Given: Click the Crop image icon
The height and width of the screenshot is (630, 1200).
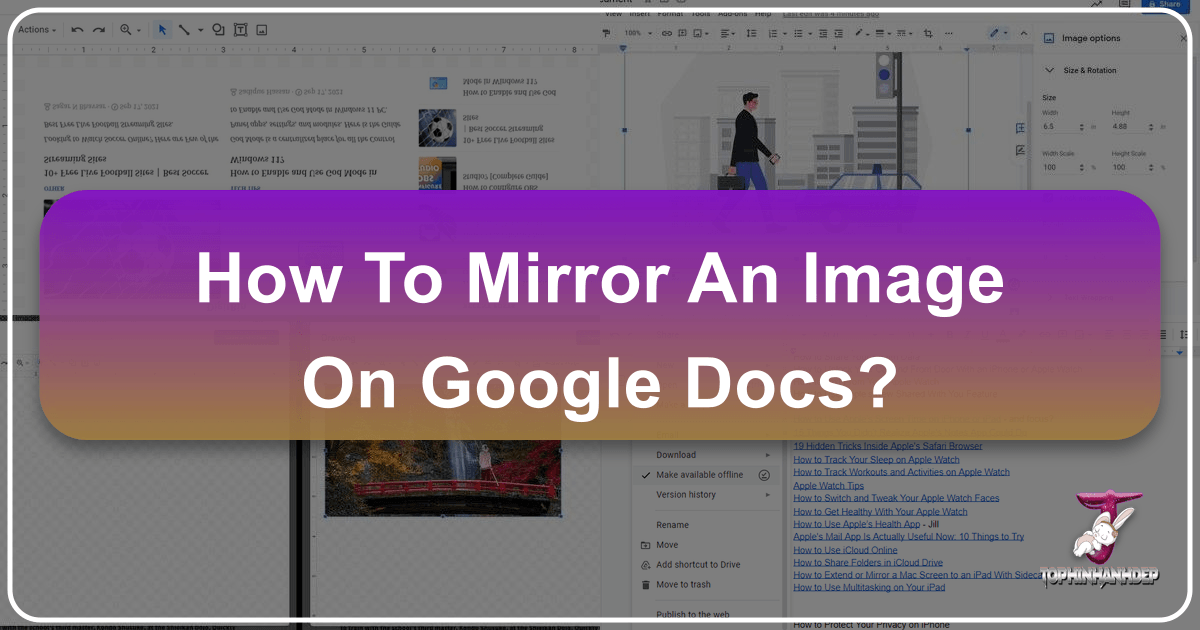Looking at the screenshot, I should coord(929,33).
